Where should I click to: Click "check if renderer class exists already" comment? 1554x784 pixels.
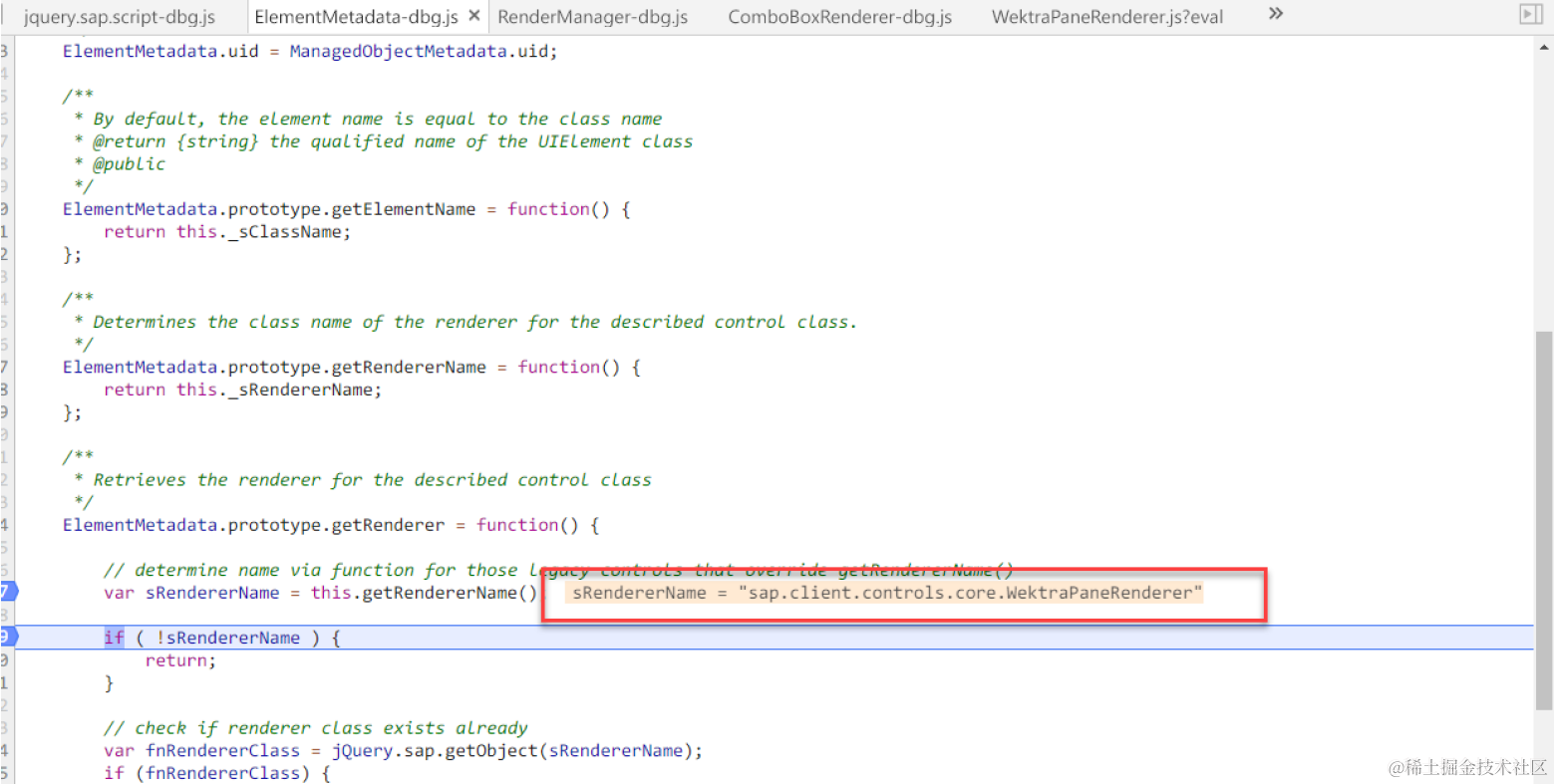(316, 728)
